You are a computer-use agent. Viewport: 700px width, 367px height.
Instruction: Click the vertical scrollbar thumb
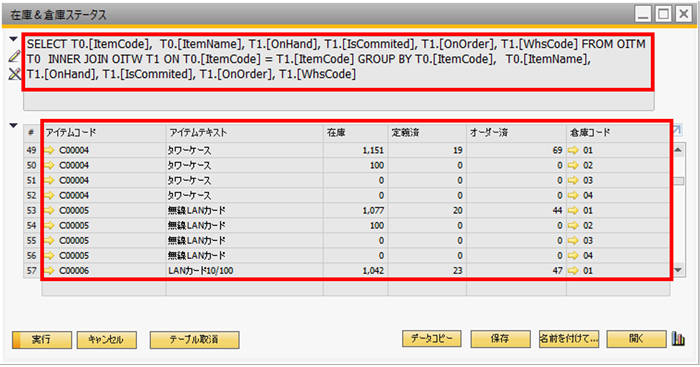coord(679,181)
